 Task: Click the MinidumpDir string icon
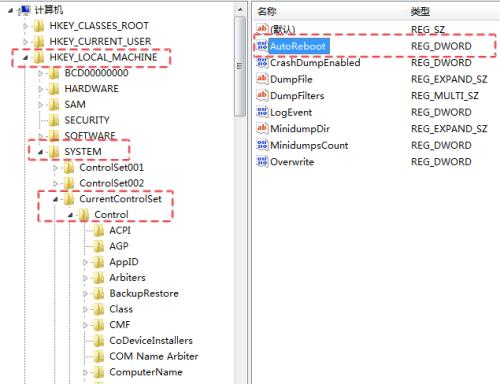(x=262, y=128)
